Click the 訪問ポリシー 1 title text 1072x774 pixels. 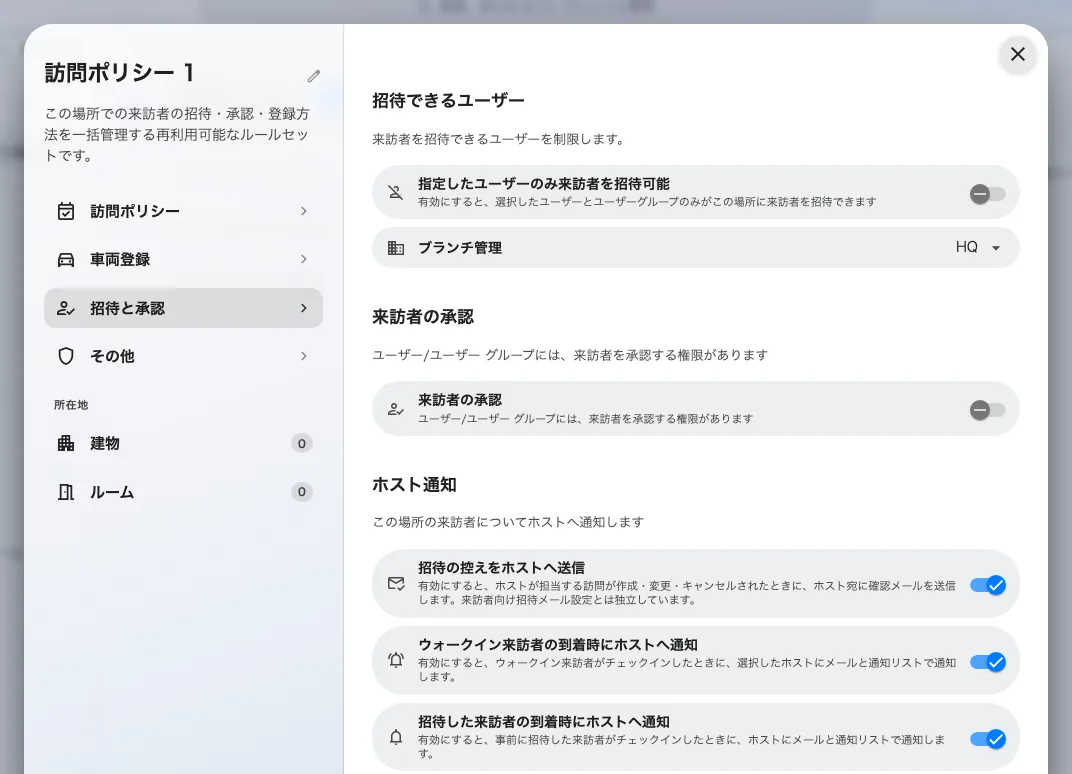[120, 72]
